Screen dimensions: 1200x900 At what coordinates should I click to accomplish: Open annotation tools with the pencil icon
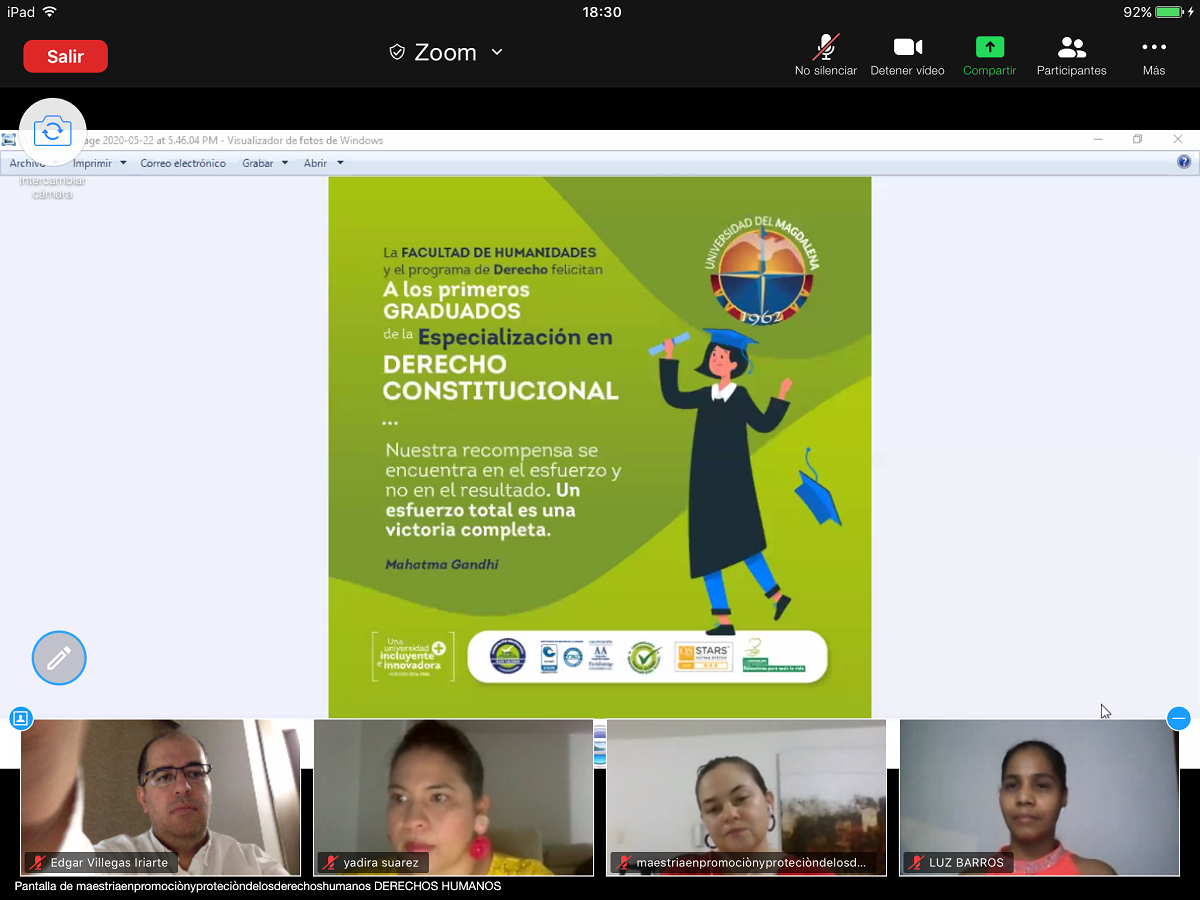click(x=58, y=657)
